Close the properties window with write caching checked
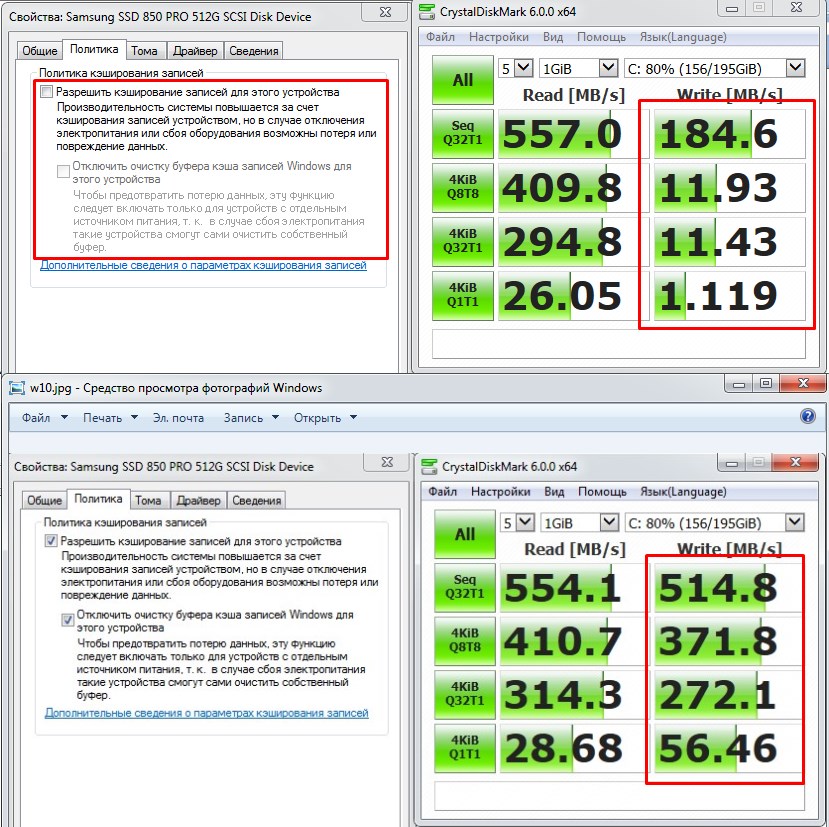 click(x=387, y=462)
